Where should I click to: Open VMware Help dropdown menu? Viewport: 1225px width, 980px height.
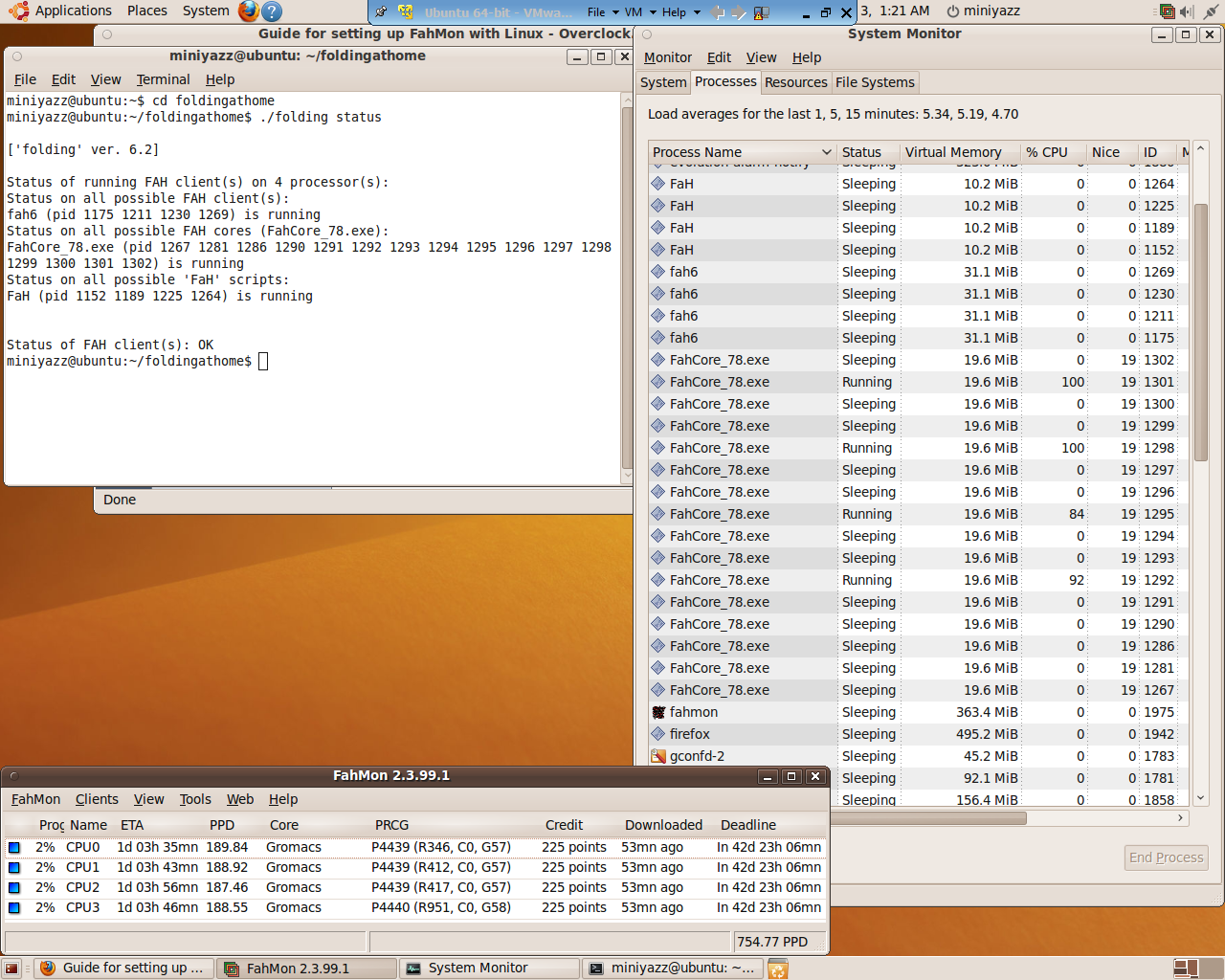point(681,12)
